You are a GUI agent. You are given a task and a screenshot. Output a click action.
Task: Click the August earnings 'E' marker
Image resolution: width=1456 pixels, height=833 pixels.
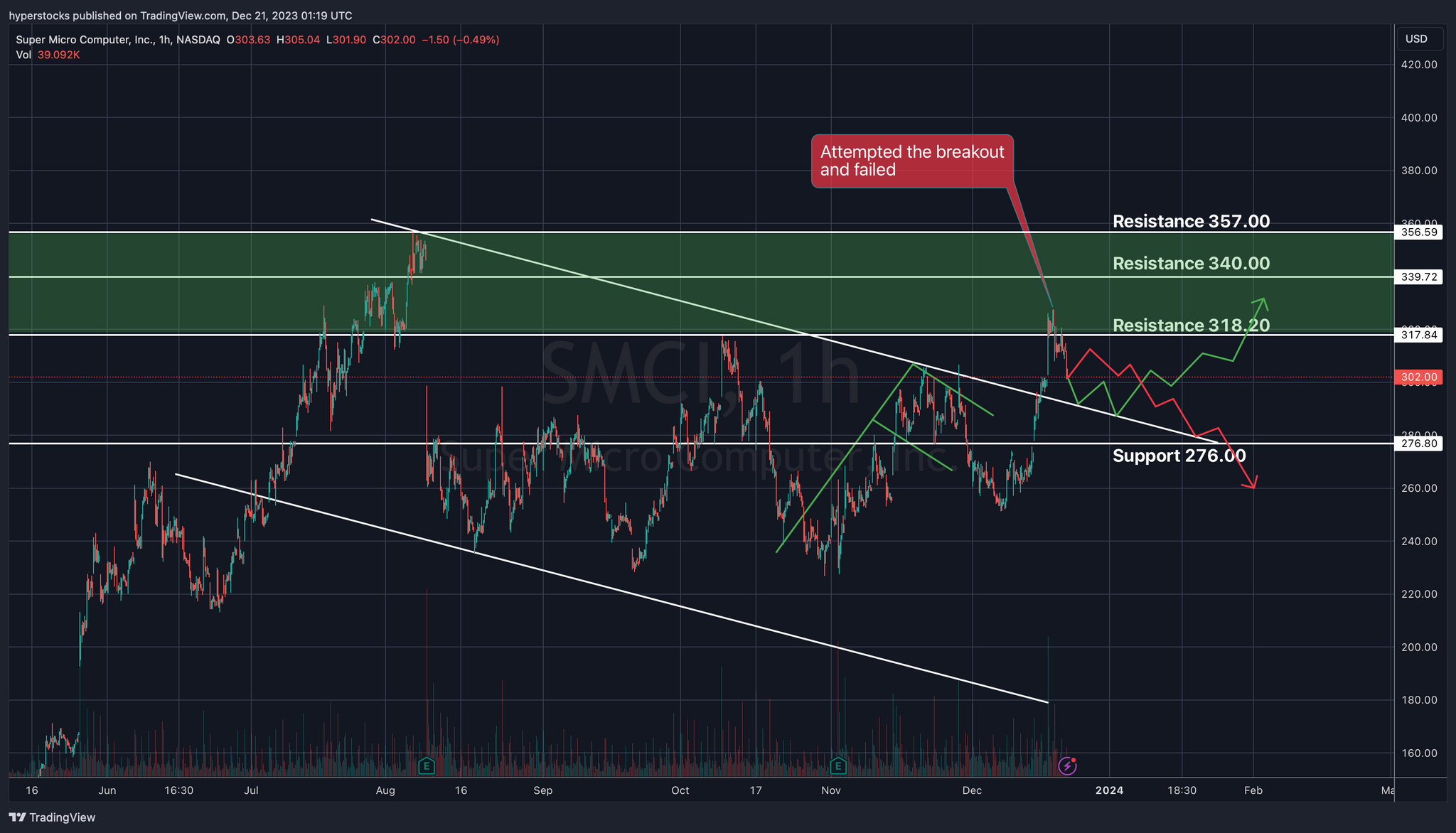pyautogui.click(x=426, y=765)
